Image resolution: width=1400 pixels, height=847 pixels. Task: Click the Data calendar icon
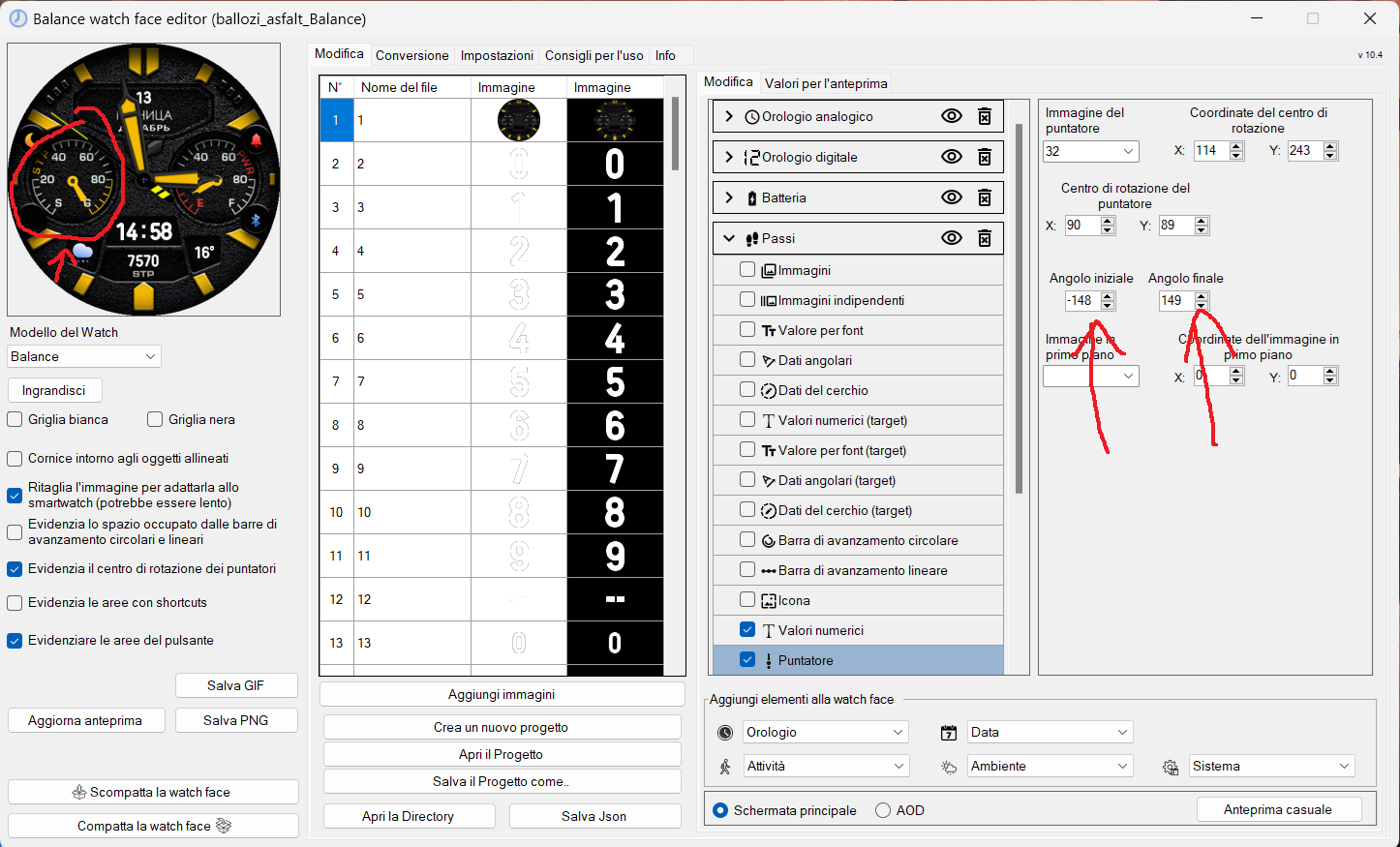pos(949,733)
